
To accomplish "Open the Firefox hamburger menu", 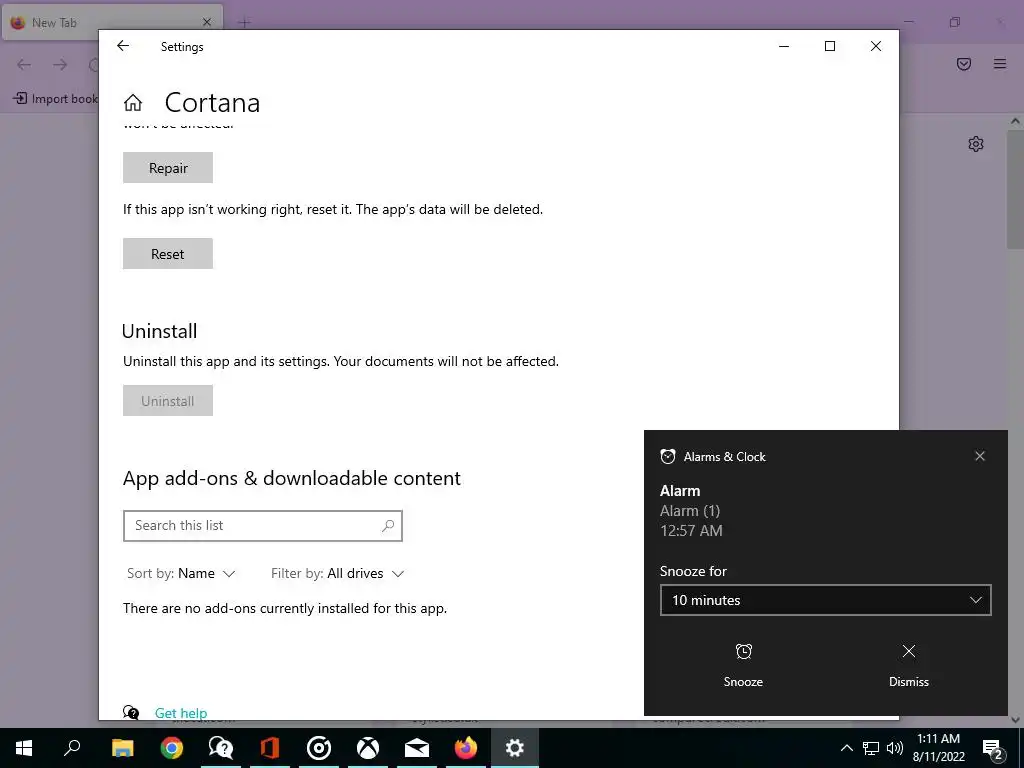I will tap(1000, 64).
